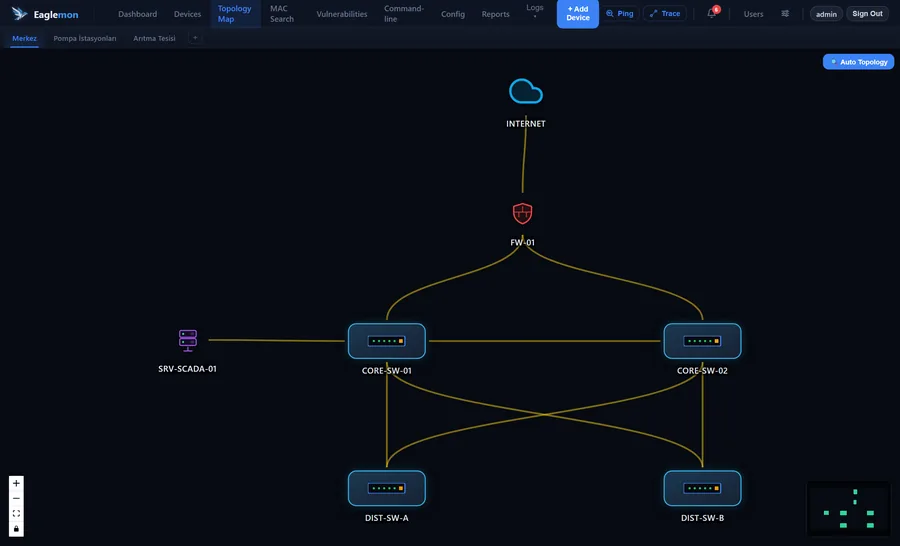Switch to the Merkez tab

click(x=24, y=38)
